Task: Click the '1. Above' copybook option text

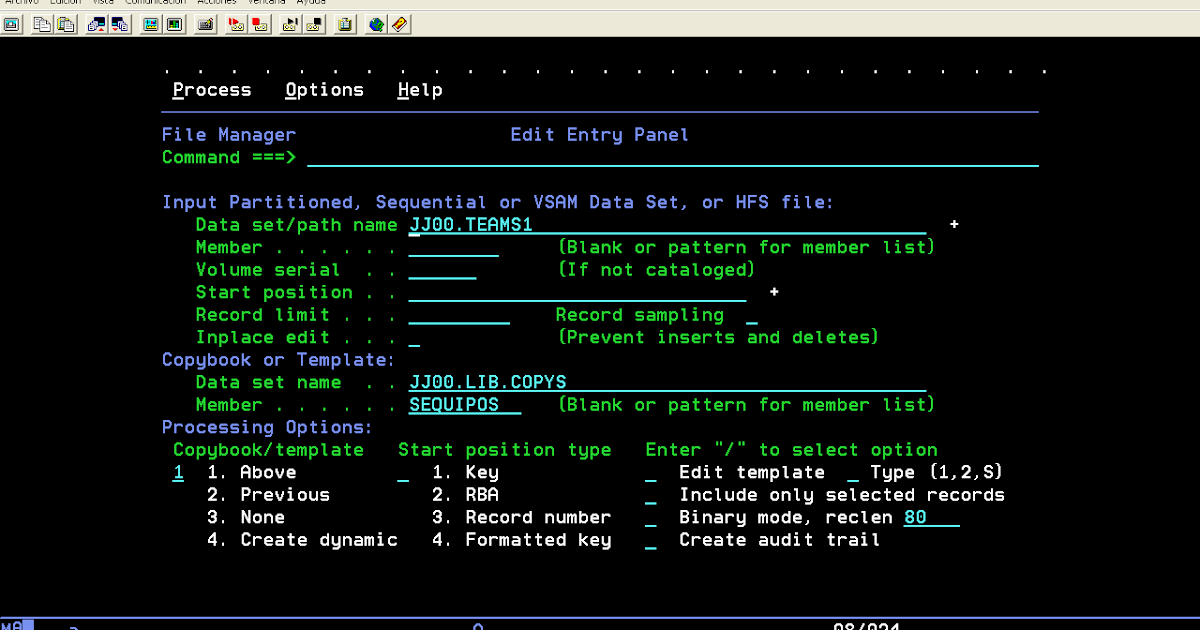Action: tap(251, 472)
